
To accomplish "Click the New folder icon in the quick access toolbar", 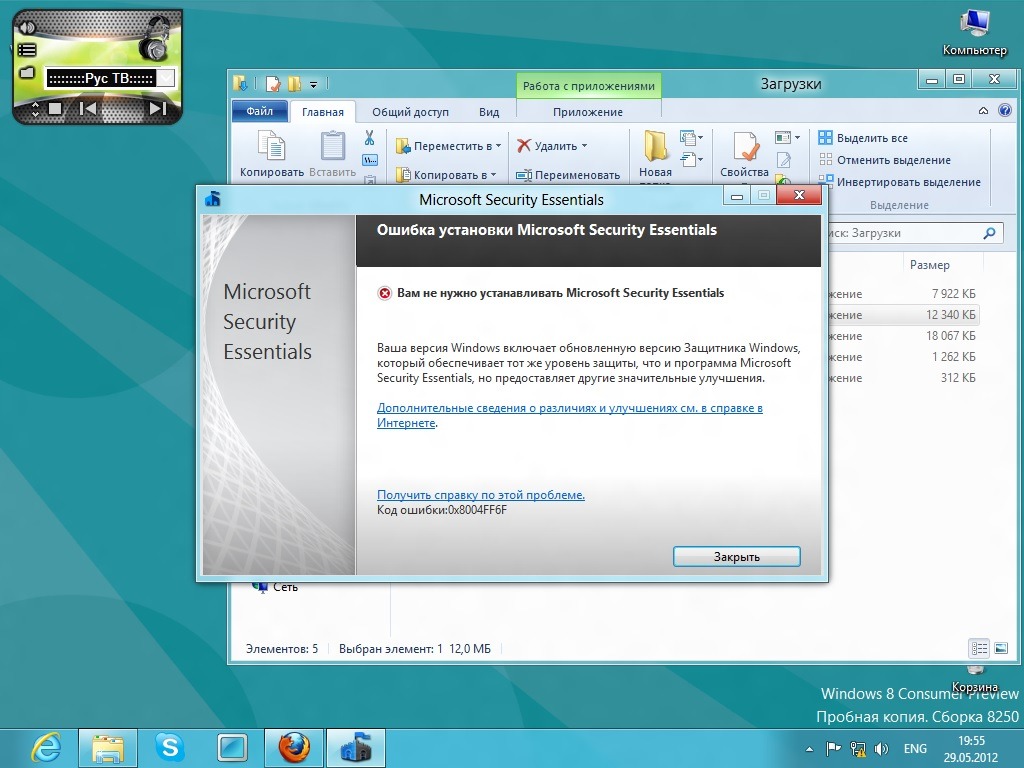I will pos(295,84).
